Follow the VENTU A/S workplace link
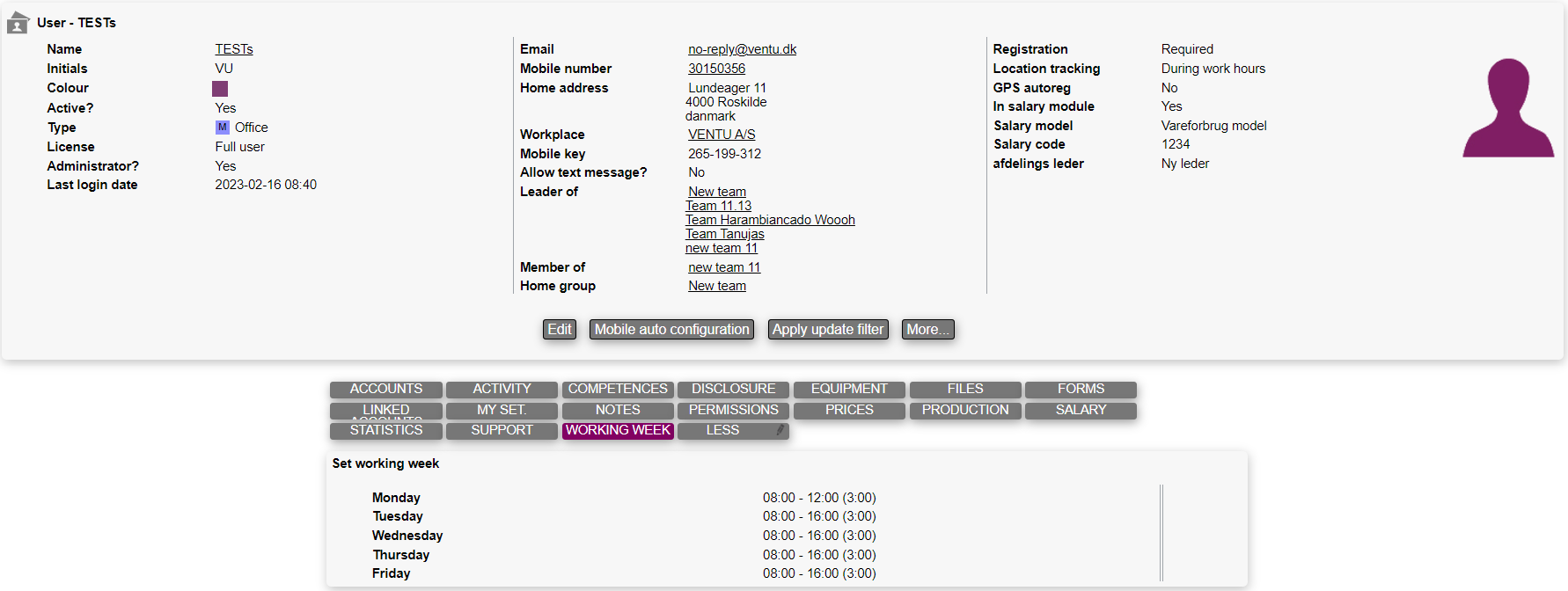Viewport: 1568px width, 591px height. click(x=722, y=135)
